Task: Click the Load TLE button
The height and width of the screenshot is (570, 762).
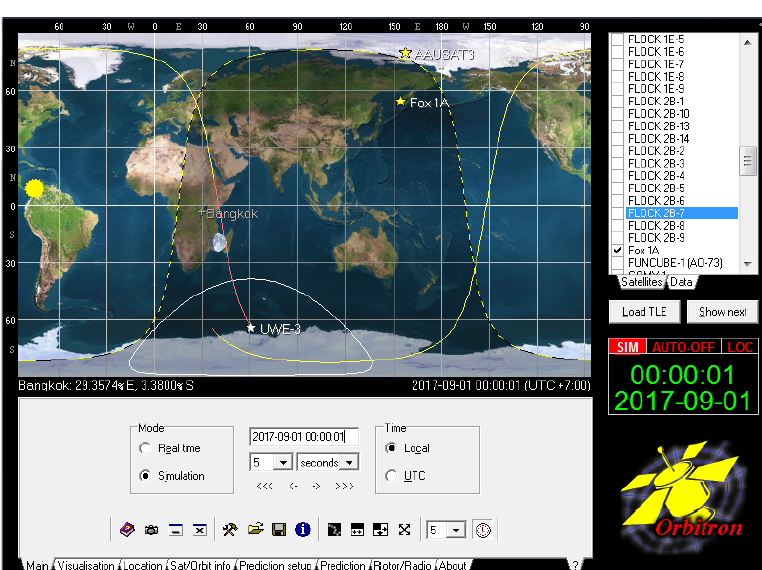Action: pyautogui.click(x=644, y=311)
